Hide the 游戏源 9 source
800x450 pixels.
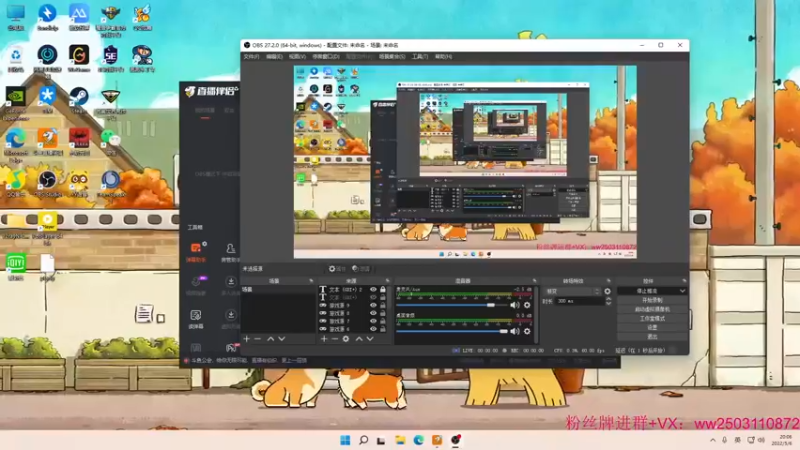[x=373, y=305]
